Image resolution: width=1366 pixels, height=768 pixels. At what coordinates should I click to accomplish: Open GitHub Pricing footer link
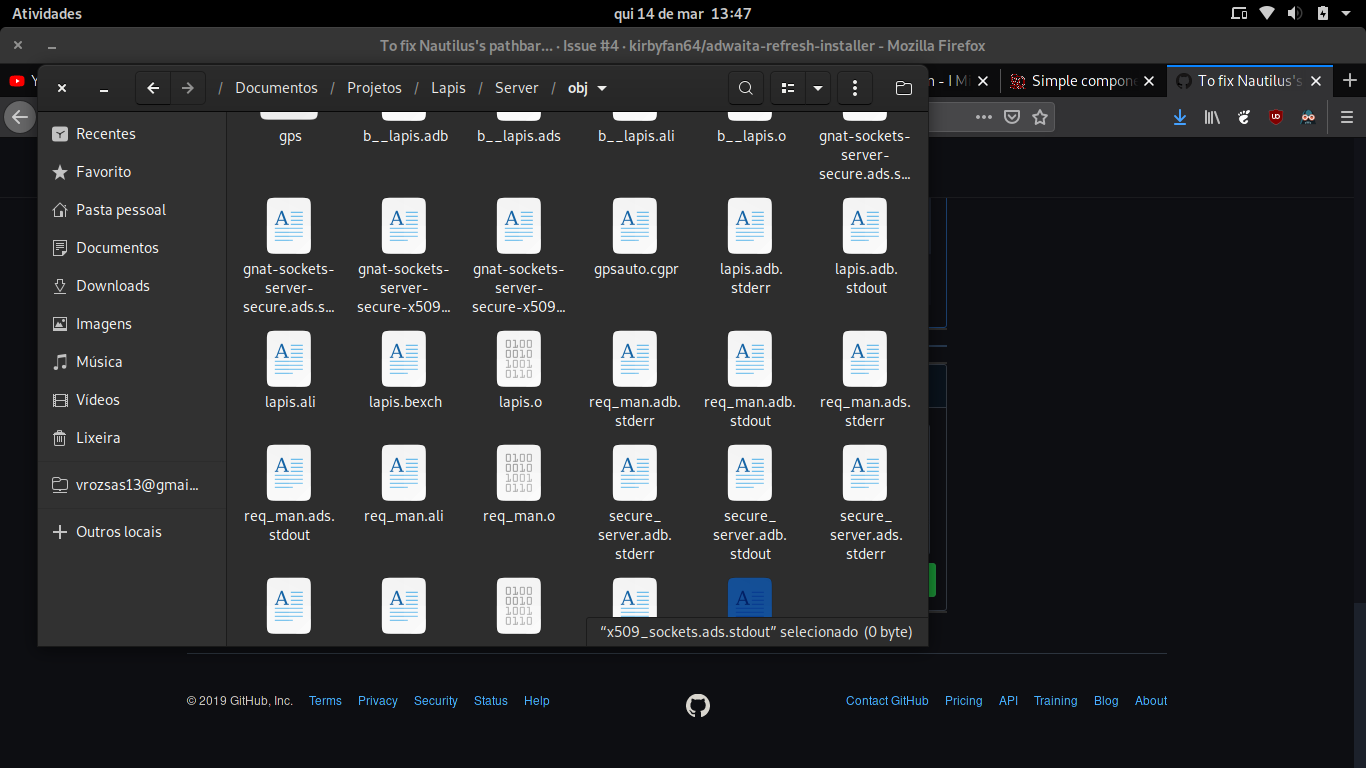(x=964, y=701)
